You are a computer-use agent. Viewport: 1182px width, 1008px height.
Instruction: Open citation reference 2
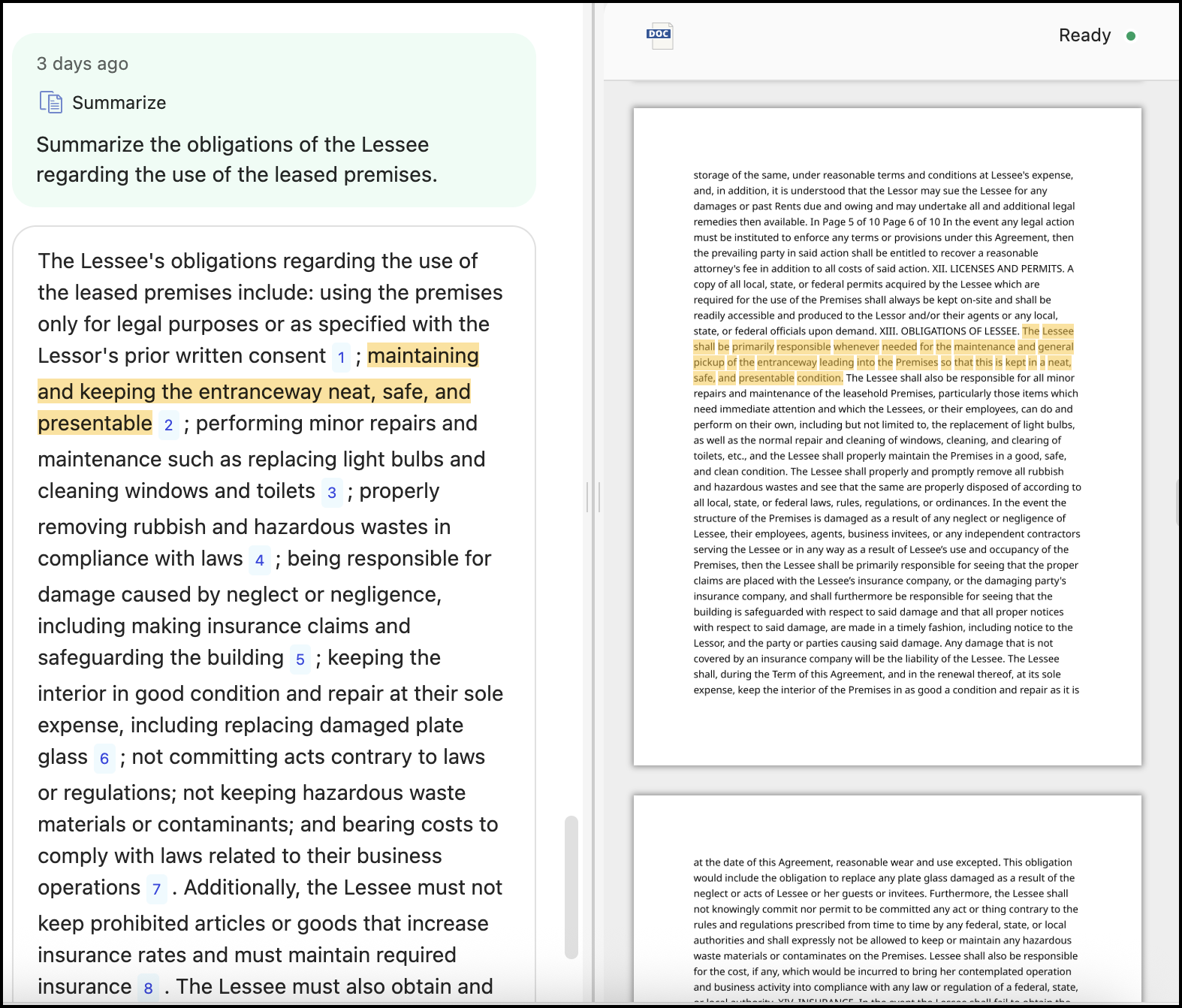coord(168,425)
